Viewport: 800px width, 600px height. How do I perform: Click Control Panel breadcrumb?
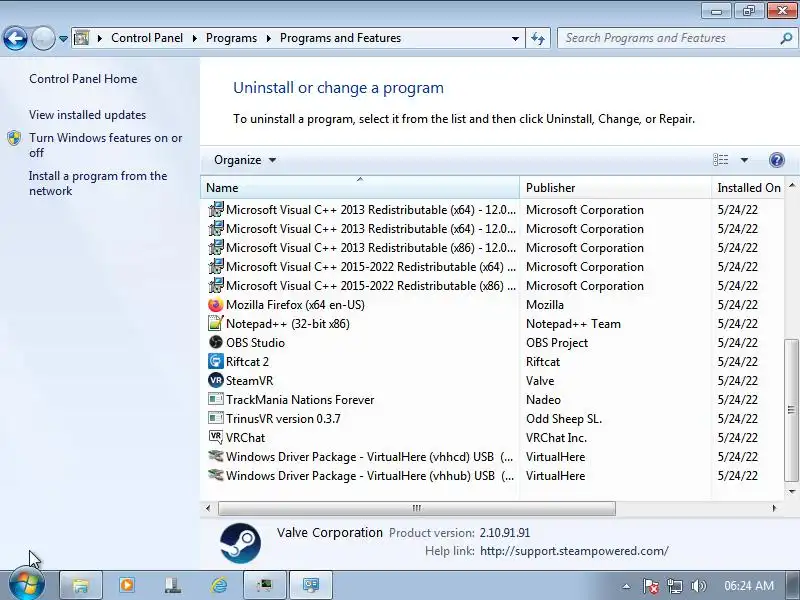tap(147, 38)
